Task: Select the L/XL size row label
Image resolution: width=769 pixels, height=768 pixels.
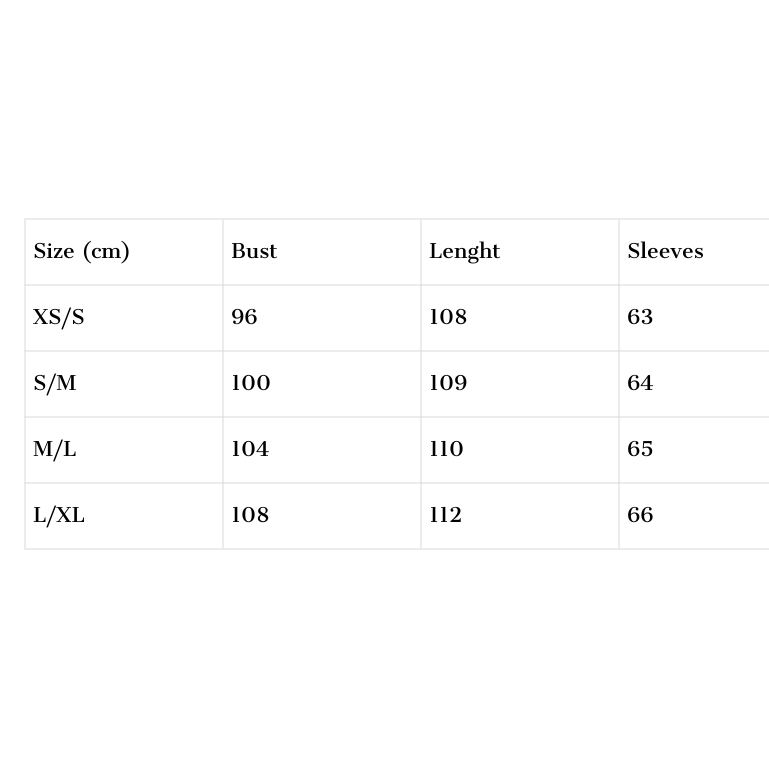Action: pos(59,516)
